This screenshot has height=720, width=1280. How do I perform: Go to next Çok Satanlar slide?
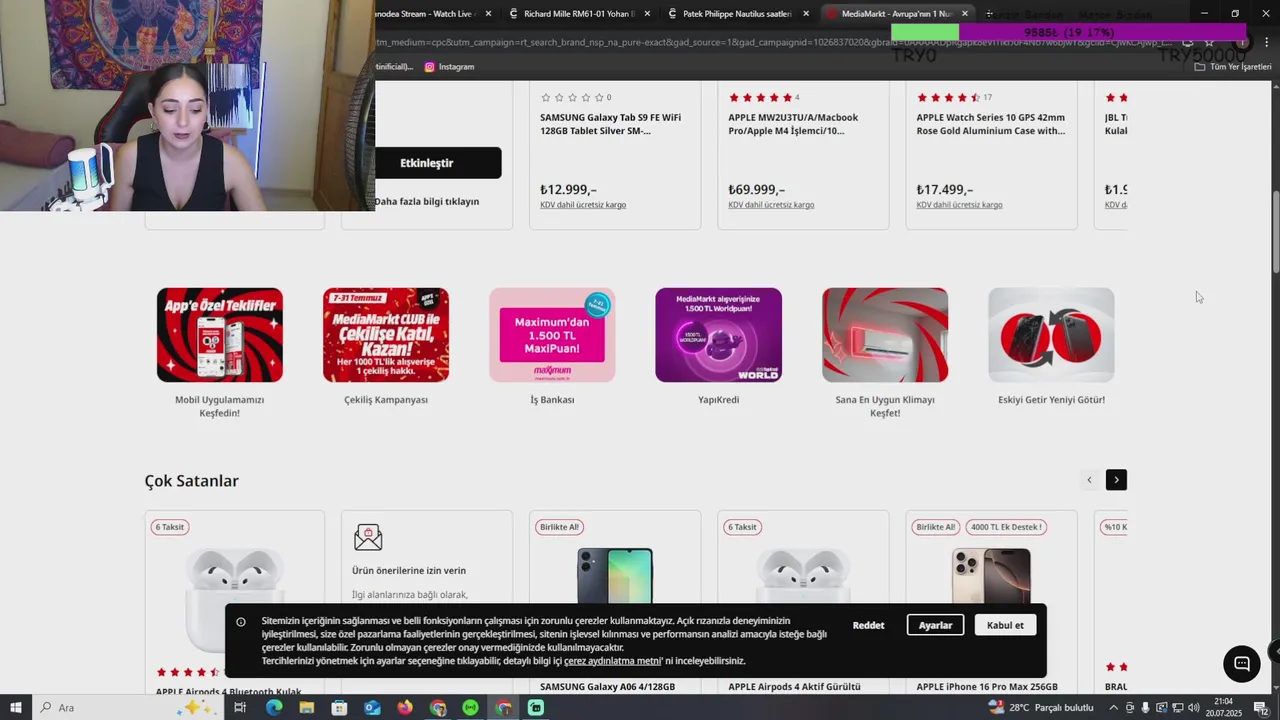pyautogui.click(x=1116, y=480)
